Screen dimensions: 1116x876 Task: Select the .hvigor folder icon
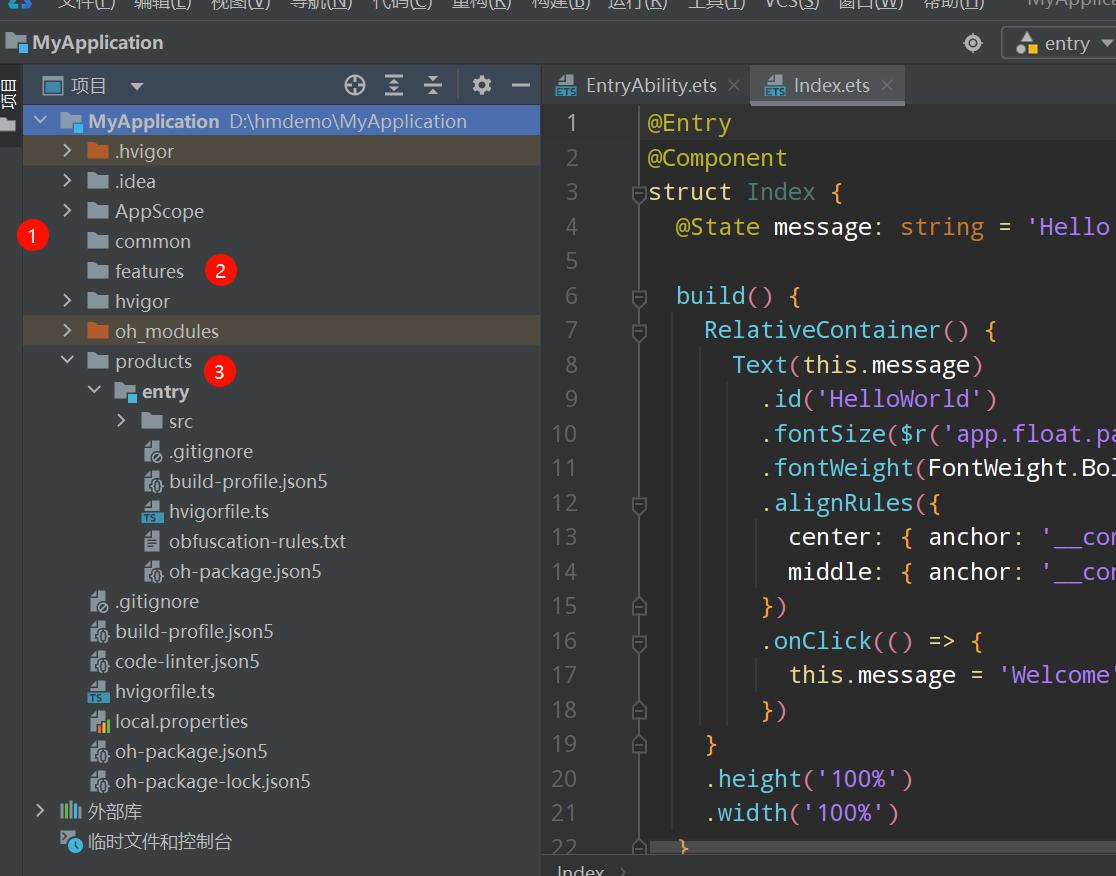coord(98,151)
